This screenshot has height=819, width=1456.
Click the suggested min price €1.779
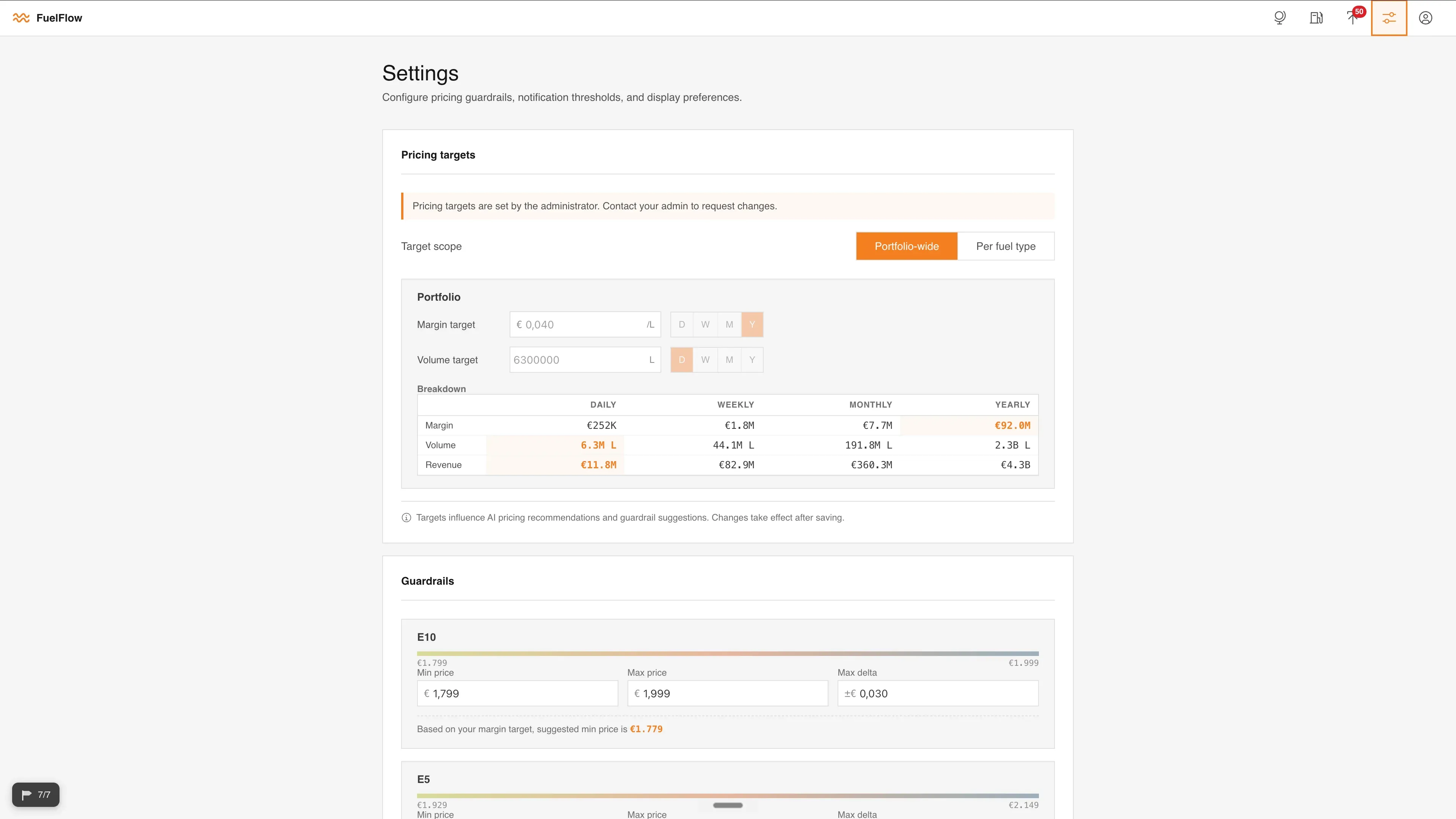coord(646,729)
